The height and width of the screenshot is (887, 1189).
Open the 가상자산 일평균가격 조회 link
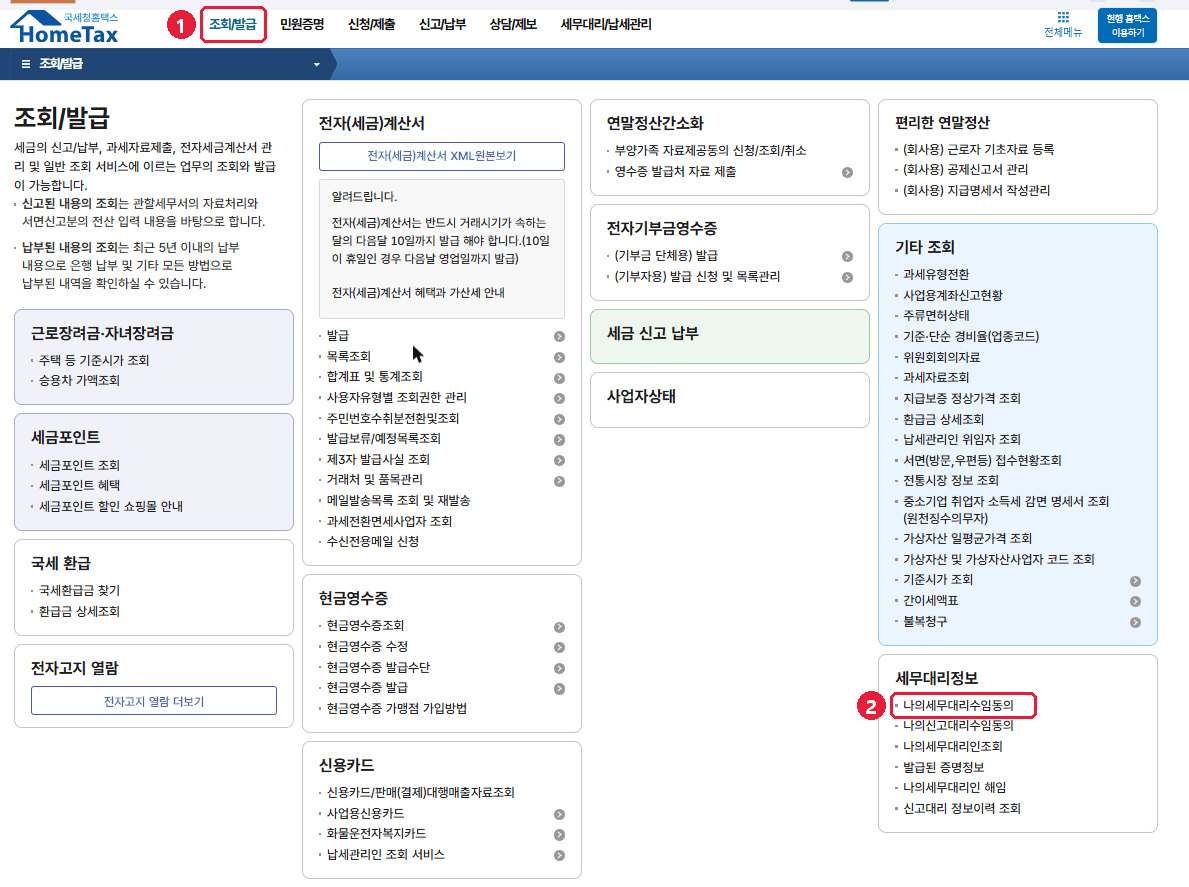click(x=968, y=538)
